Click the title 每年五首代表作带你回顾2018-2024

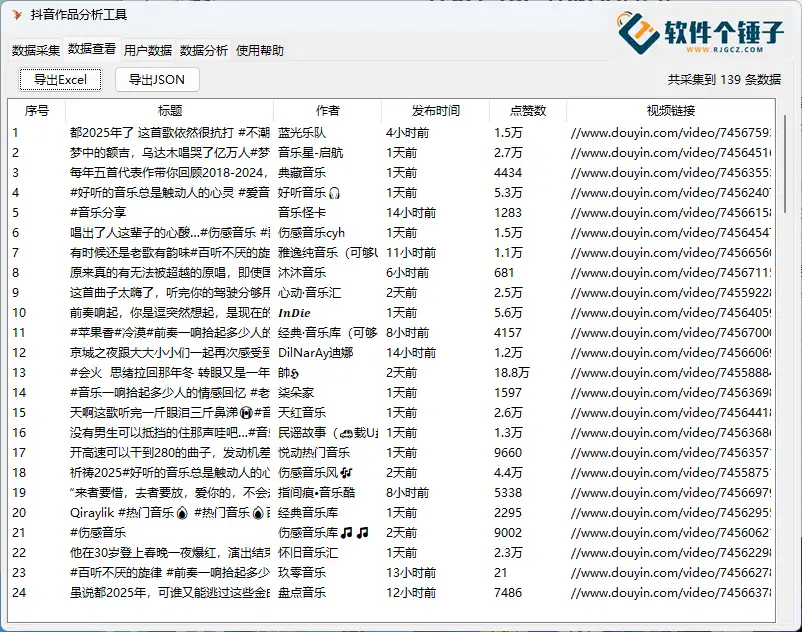coord(170,173)
